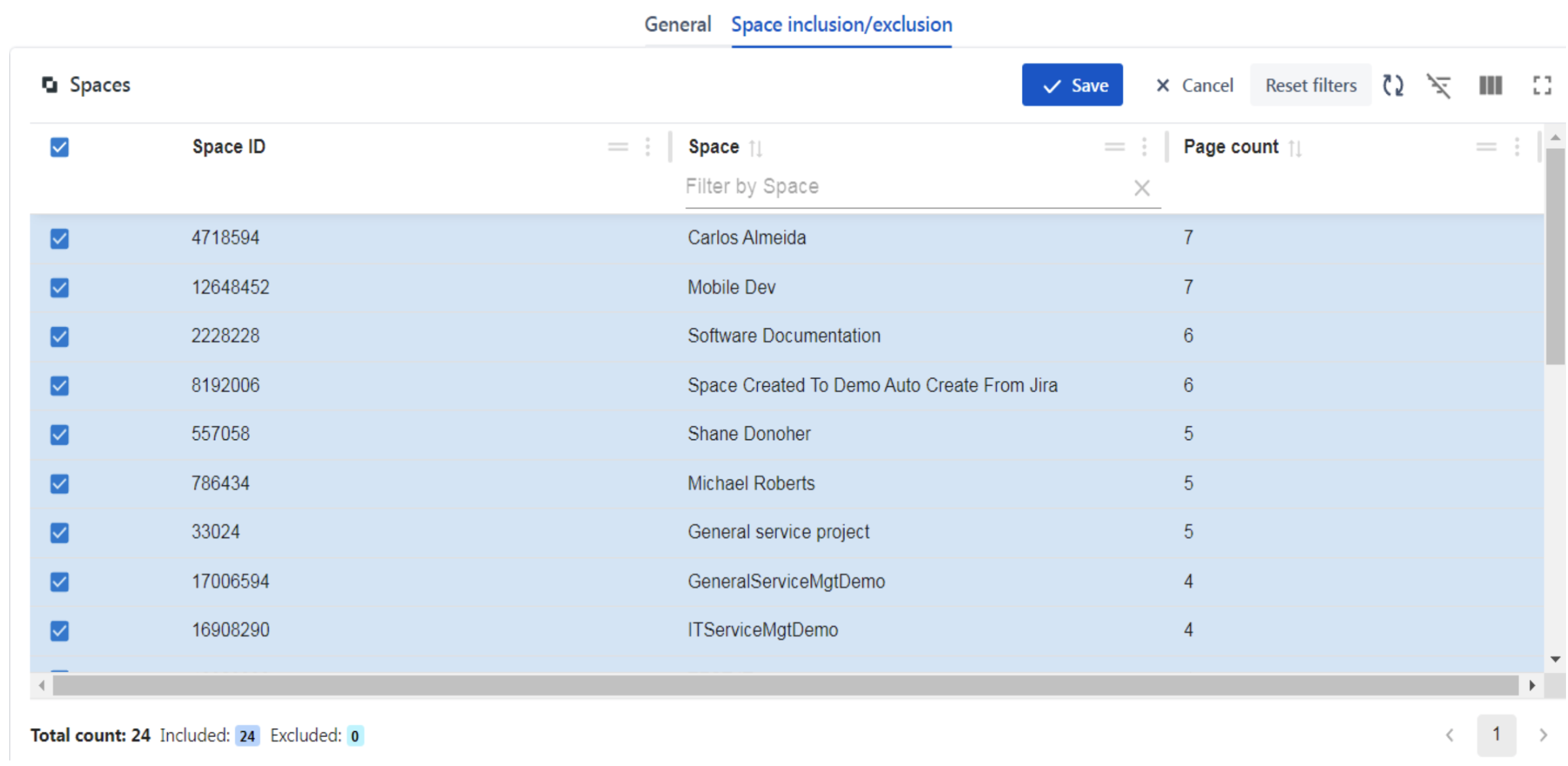This screenshot has width=1568, height=766.
Task: Uncheck the General service project checkbox
Action: click(x=60, y=533)
